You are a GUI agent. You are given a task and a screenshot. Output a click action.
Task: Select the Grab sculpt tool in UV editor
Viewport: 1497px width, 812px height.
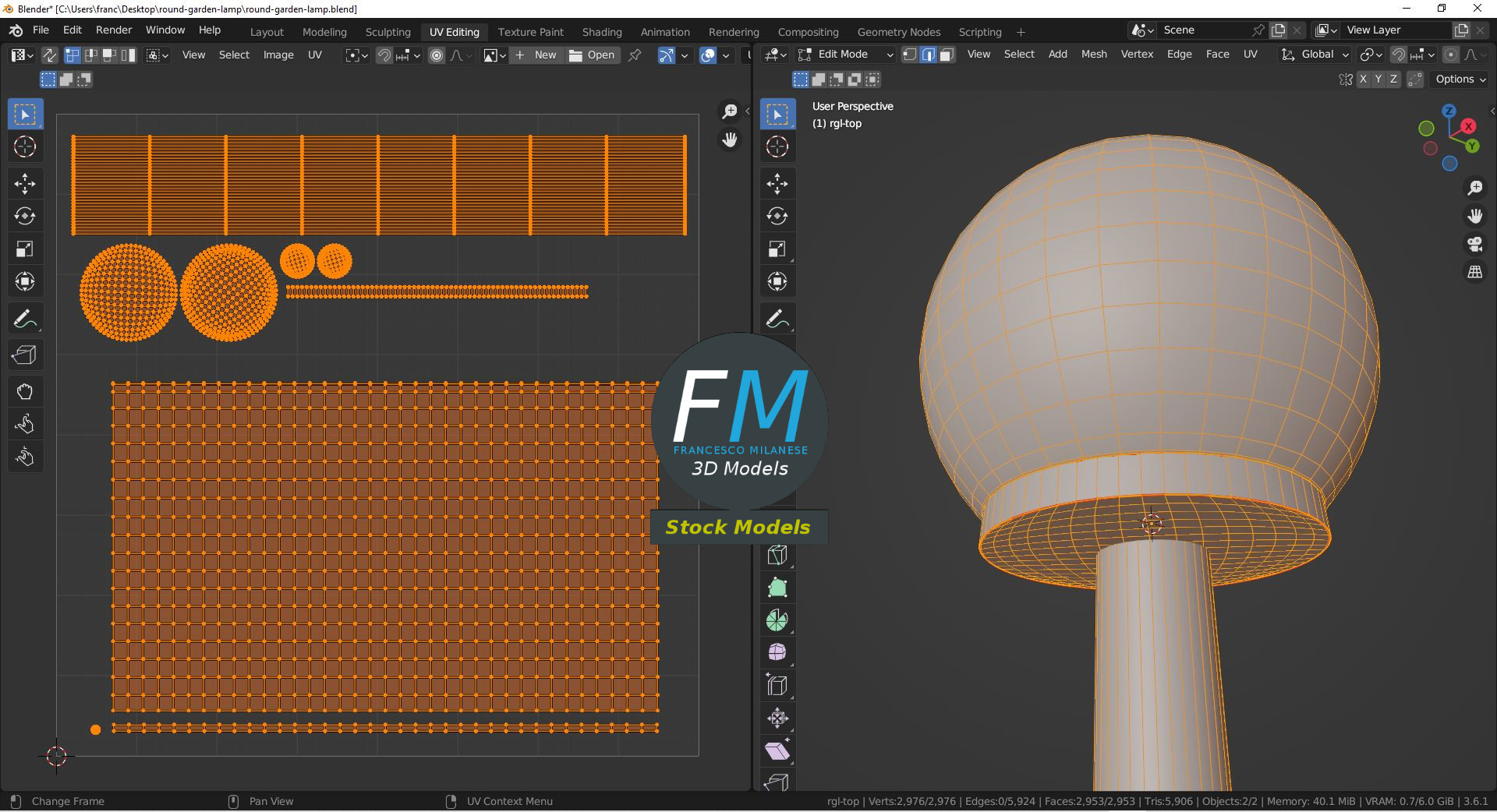[25, 391]
